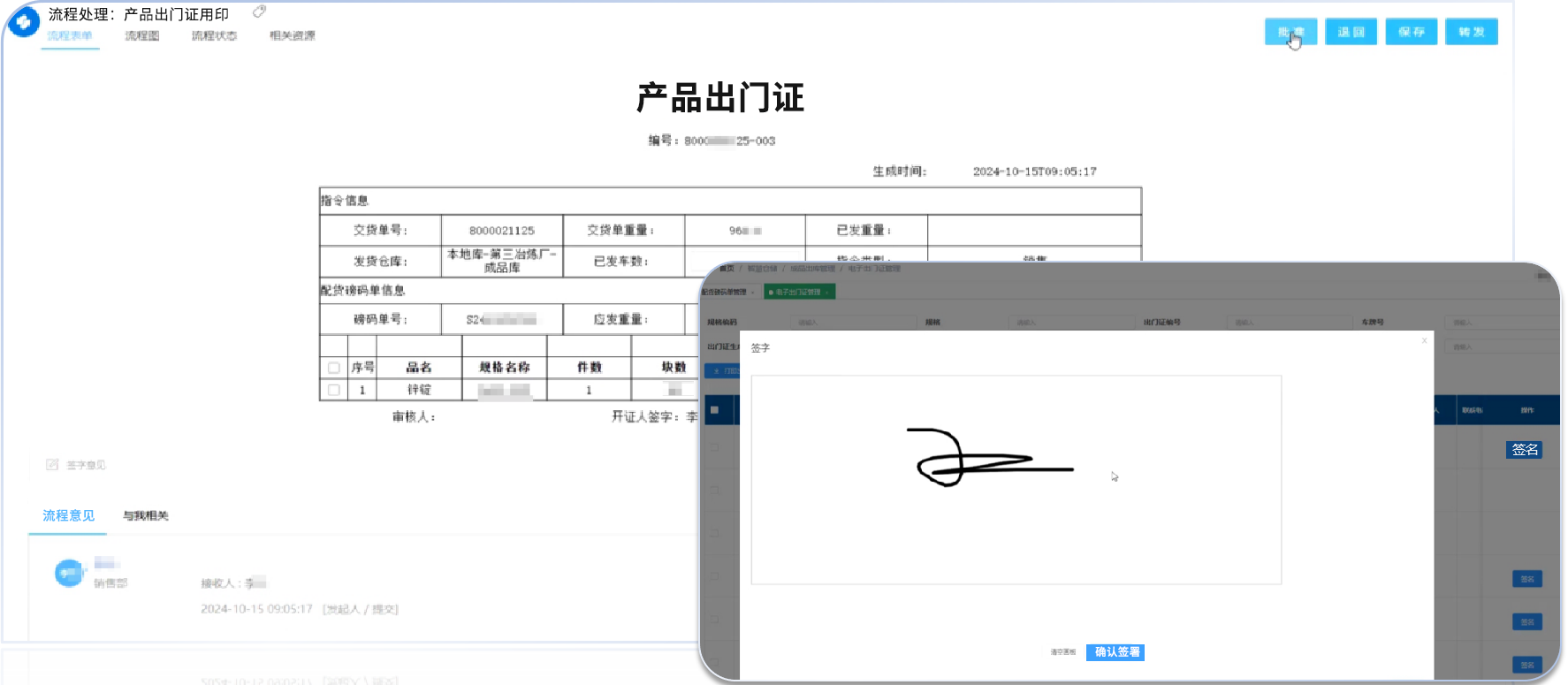1568x685 pixels.
Task: Click the sender avatar in 流程意见
Action: click(x=68, y=573)
